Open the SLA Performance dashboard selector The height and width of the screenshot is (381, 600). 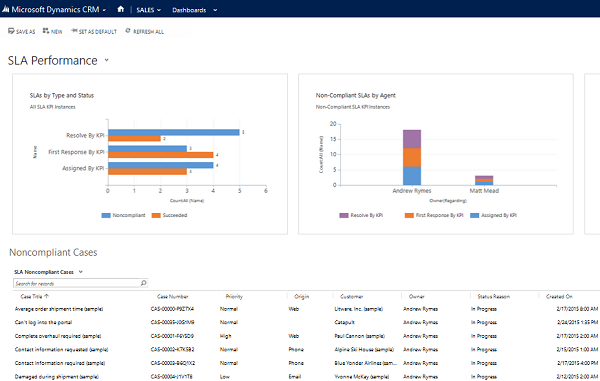[106, 60]
